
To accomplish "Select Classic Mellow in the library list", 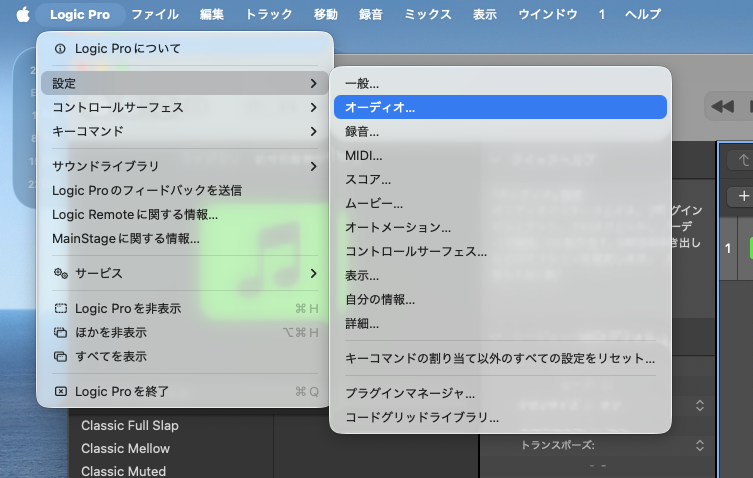I will pos(125,449).
